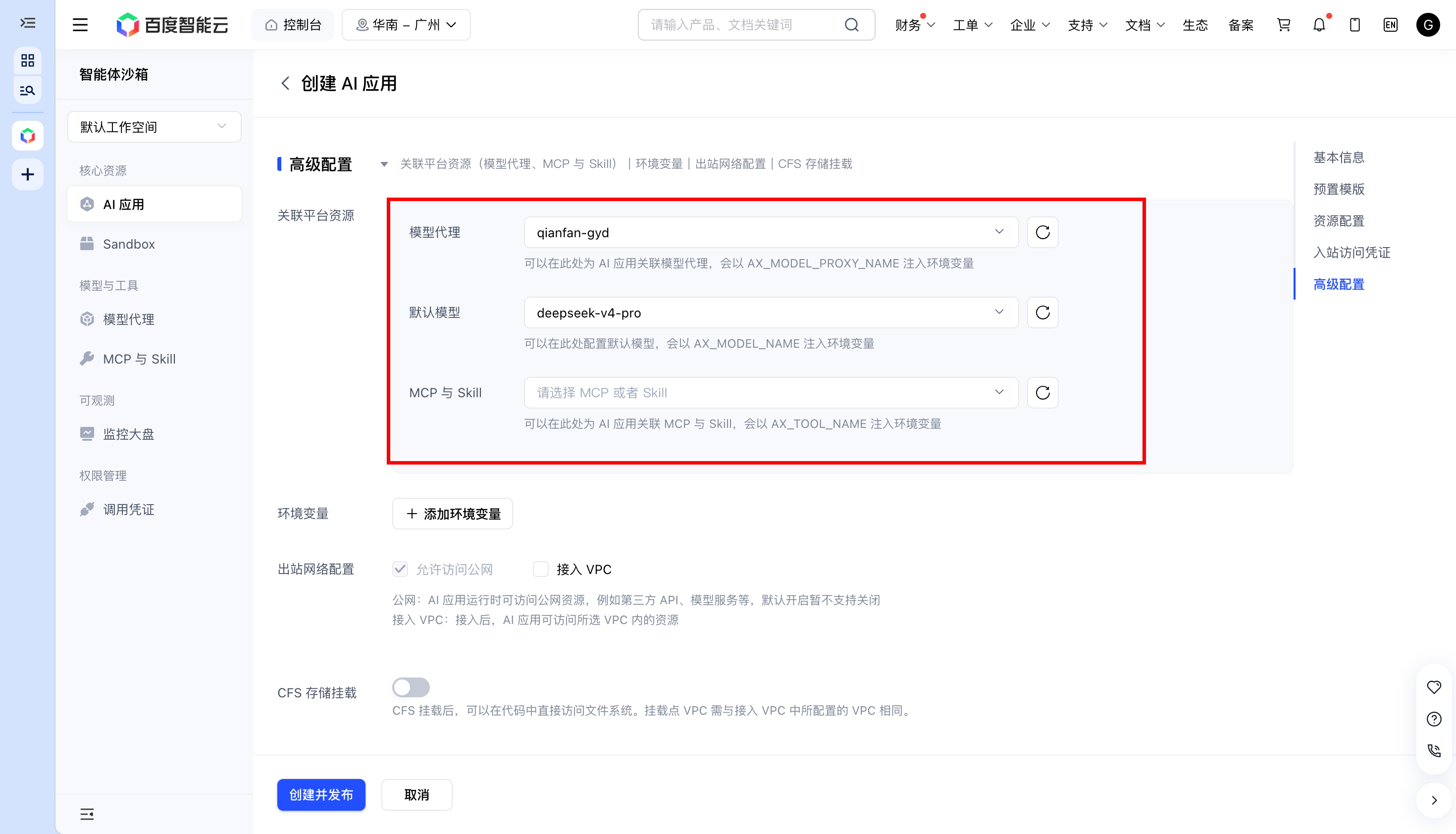
Task: Open the 控制台 button
Action: tap(293, 25)
